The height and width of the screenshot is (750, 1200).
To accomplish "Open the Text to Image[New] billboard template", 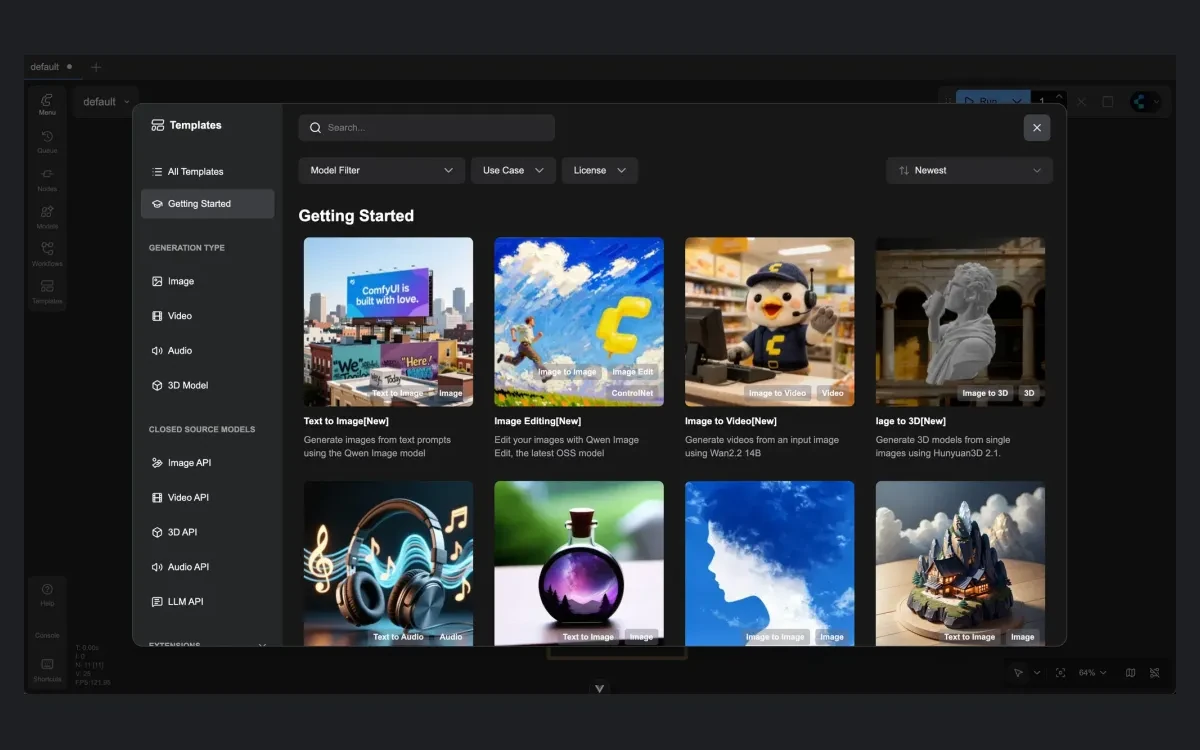I will (388, 322).
